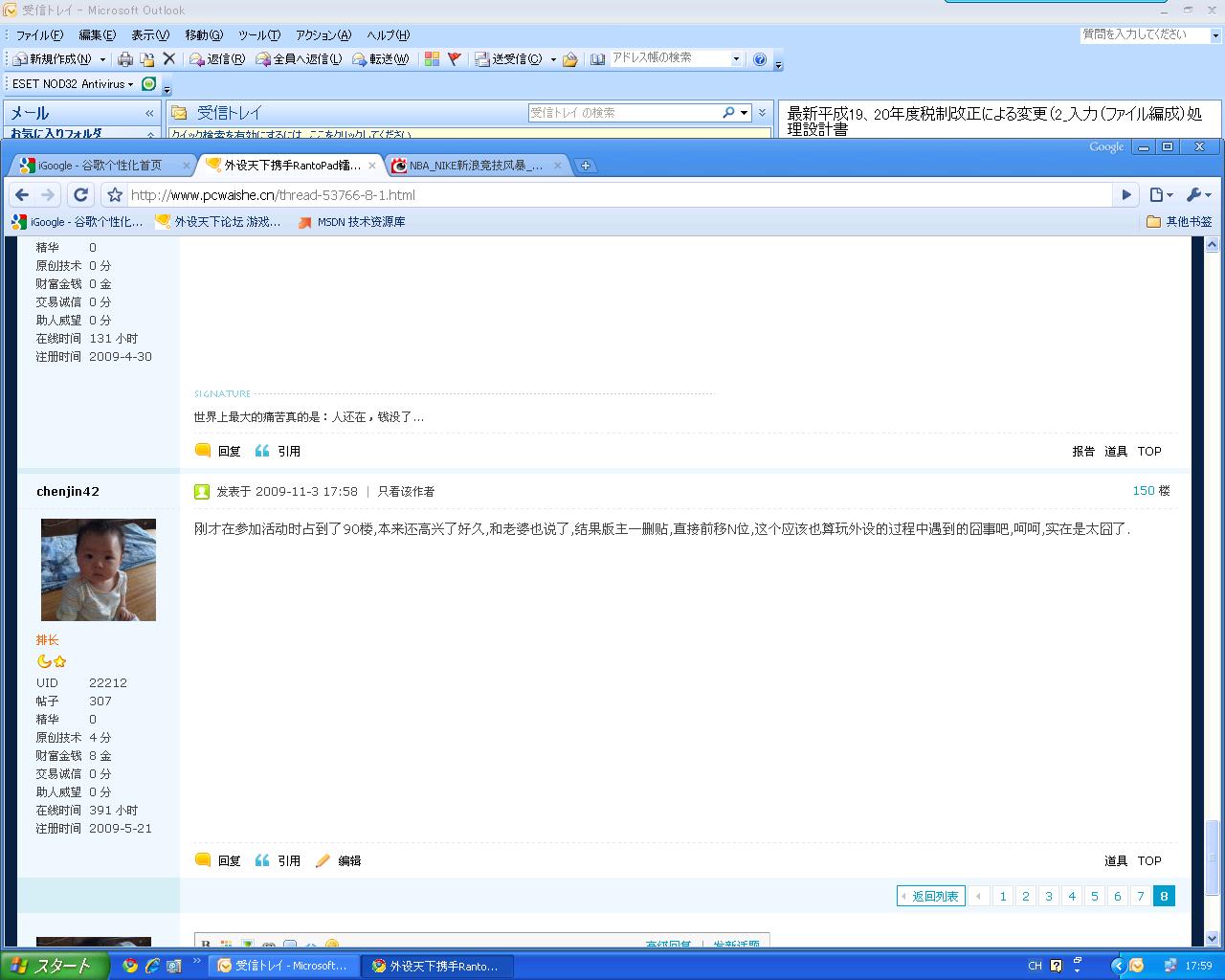This screenshot has width=1225, height=980.
Task: Click the Outlook delete X icon
Action: [169, 59]
